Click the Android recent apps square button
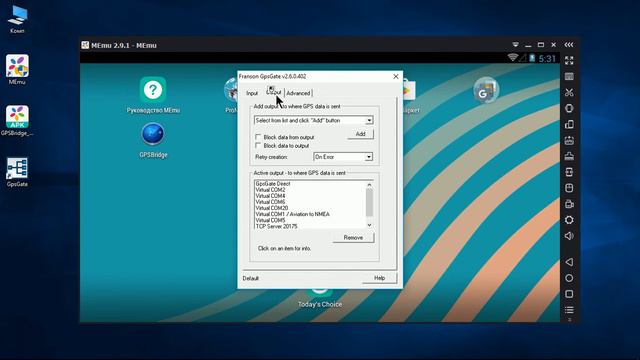The width and height of the screenshot is (640, 360). (x=569, y=294)
